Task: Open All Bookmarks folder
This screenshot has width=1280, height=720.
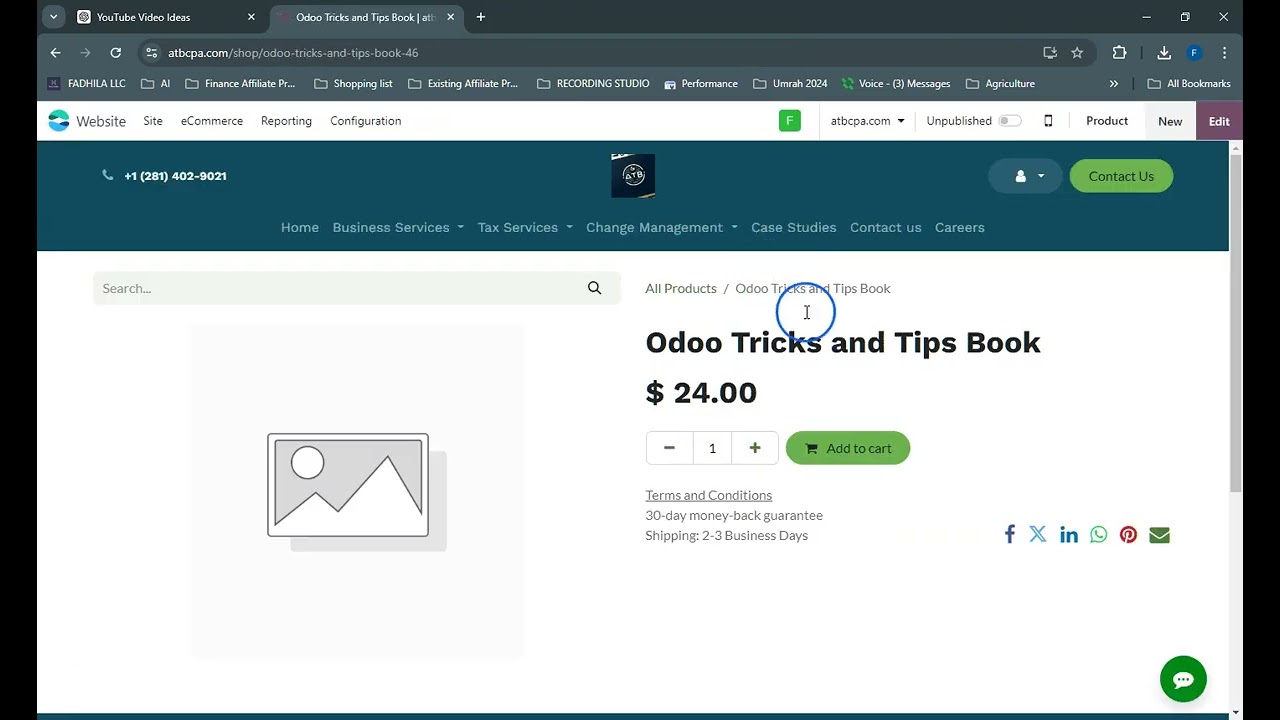Action: [x=1189, y=84]
